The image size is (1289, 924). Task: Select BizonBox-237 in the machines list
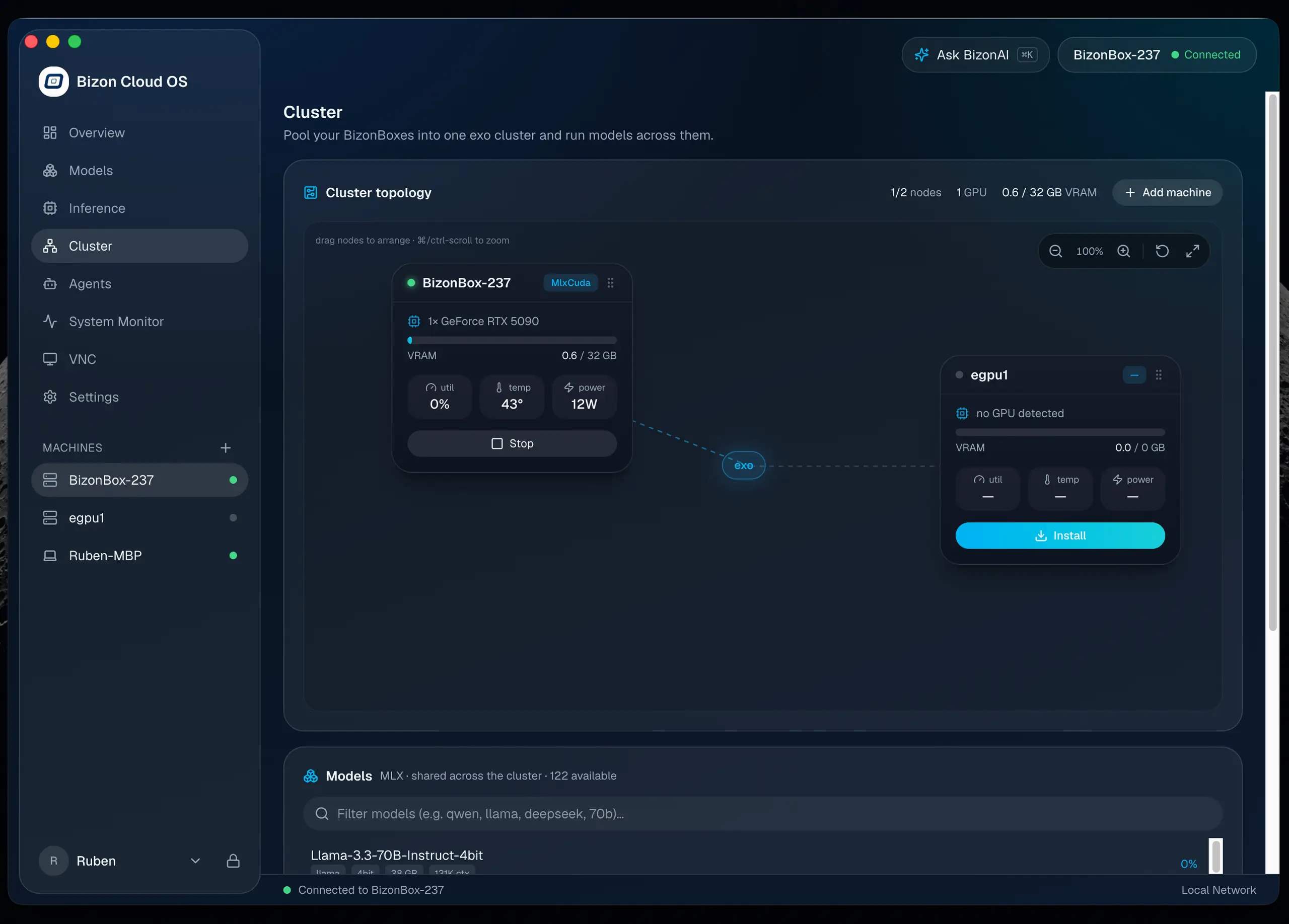(x=139, y=481)
